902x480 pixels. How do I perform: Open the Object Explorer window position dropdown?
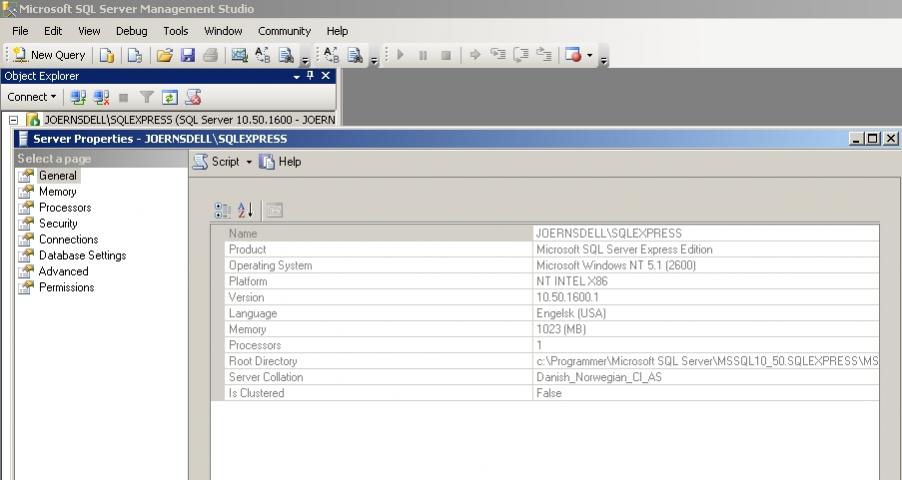[297, 76]
